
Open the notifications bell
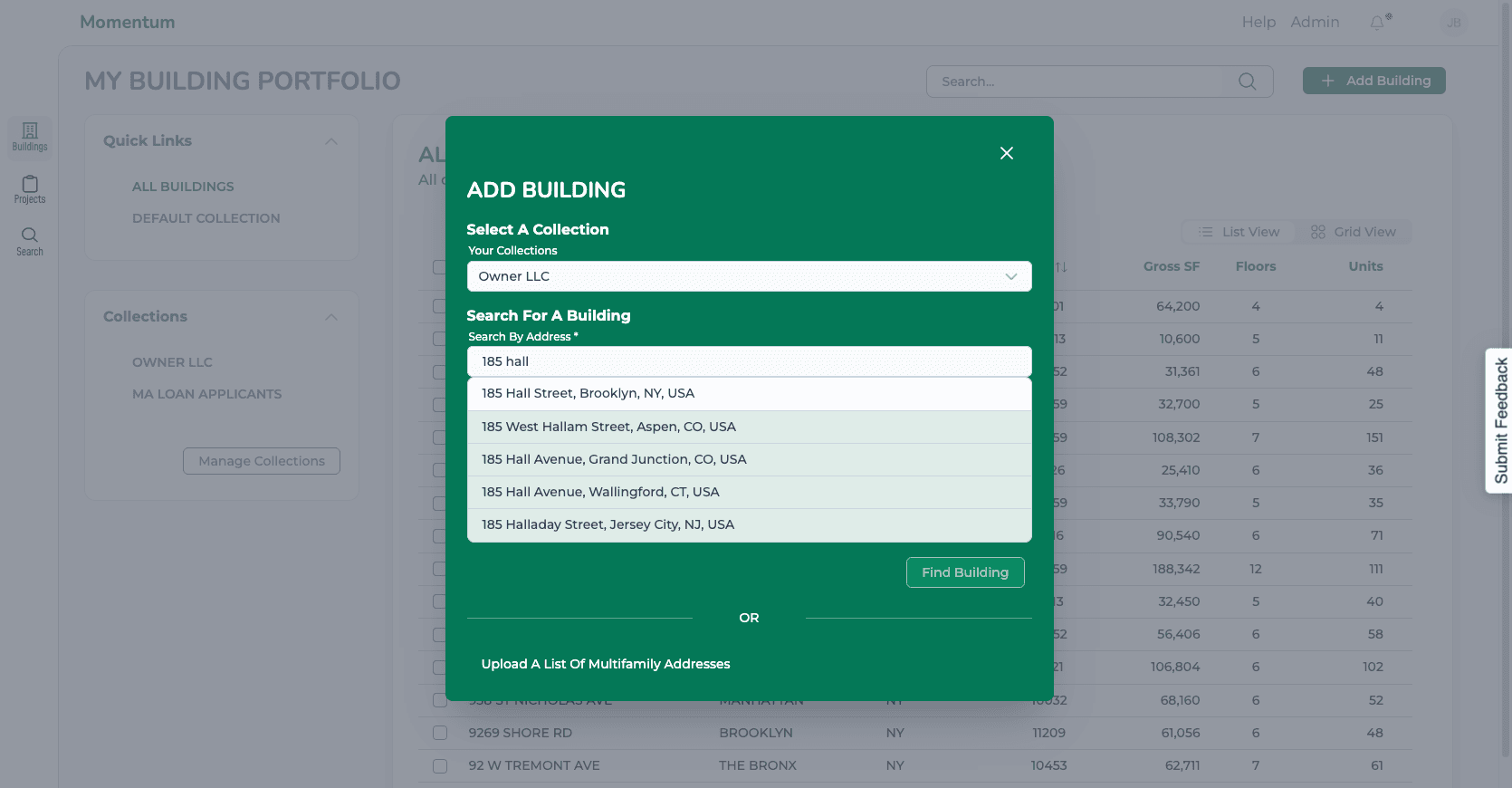pos(1378,23)
